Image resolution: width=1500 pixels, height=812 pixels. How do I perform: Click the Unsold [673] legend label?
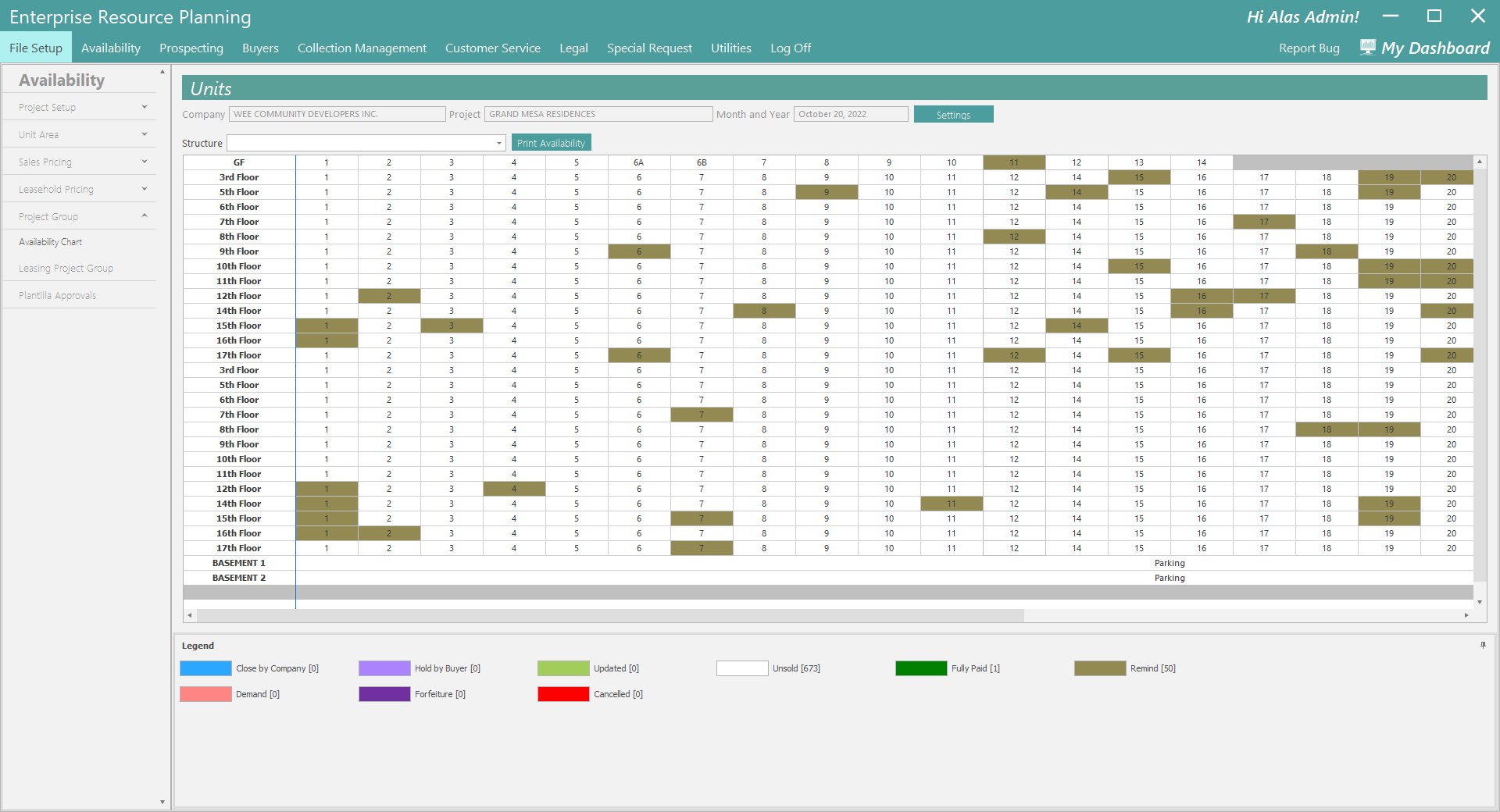coord(796,668)
